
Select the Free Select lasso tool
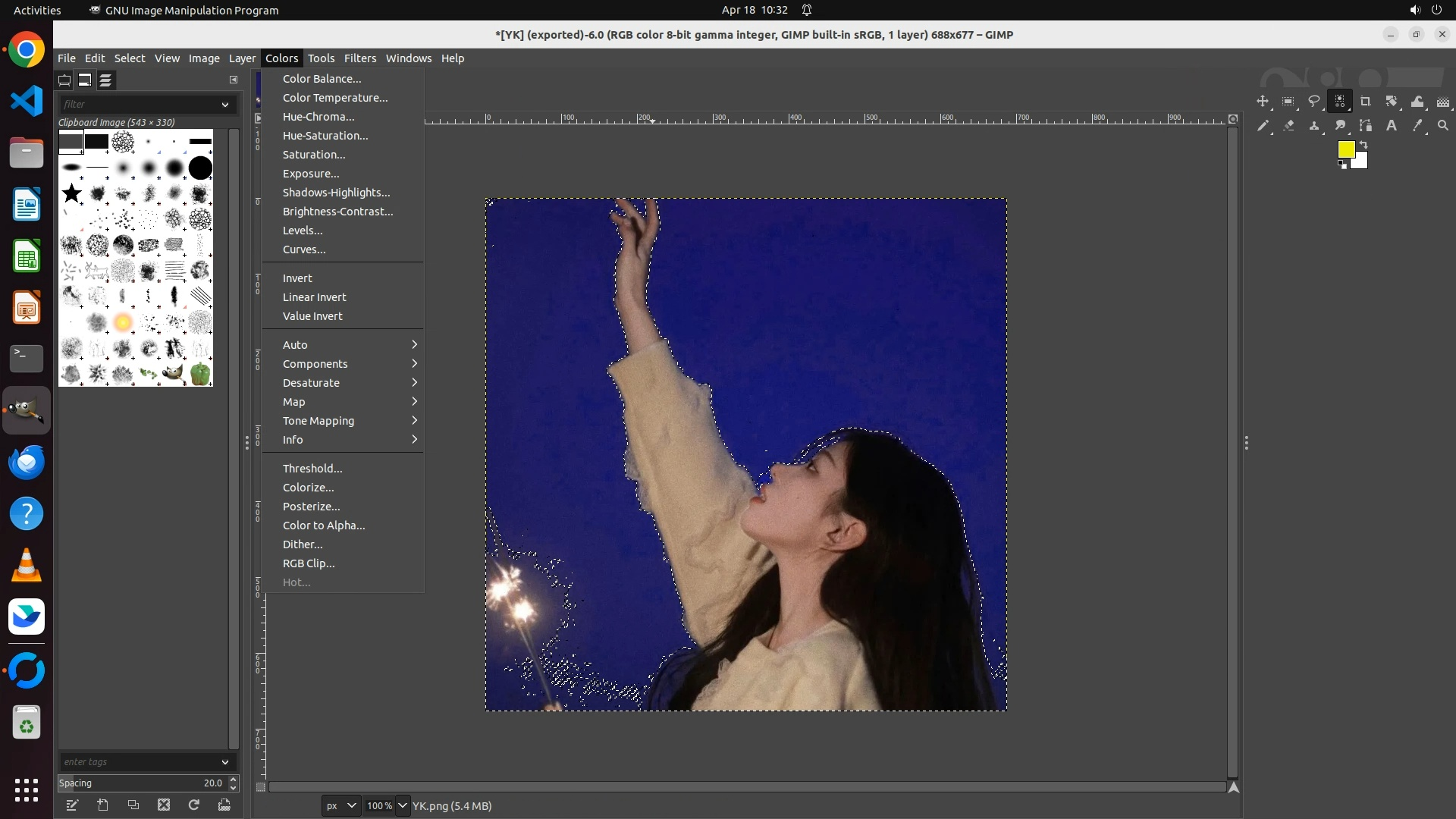(1314, 102)
